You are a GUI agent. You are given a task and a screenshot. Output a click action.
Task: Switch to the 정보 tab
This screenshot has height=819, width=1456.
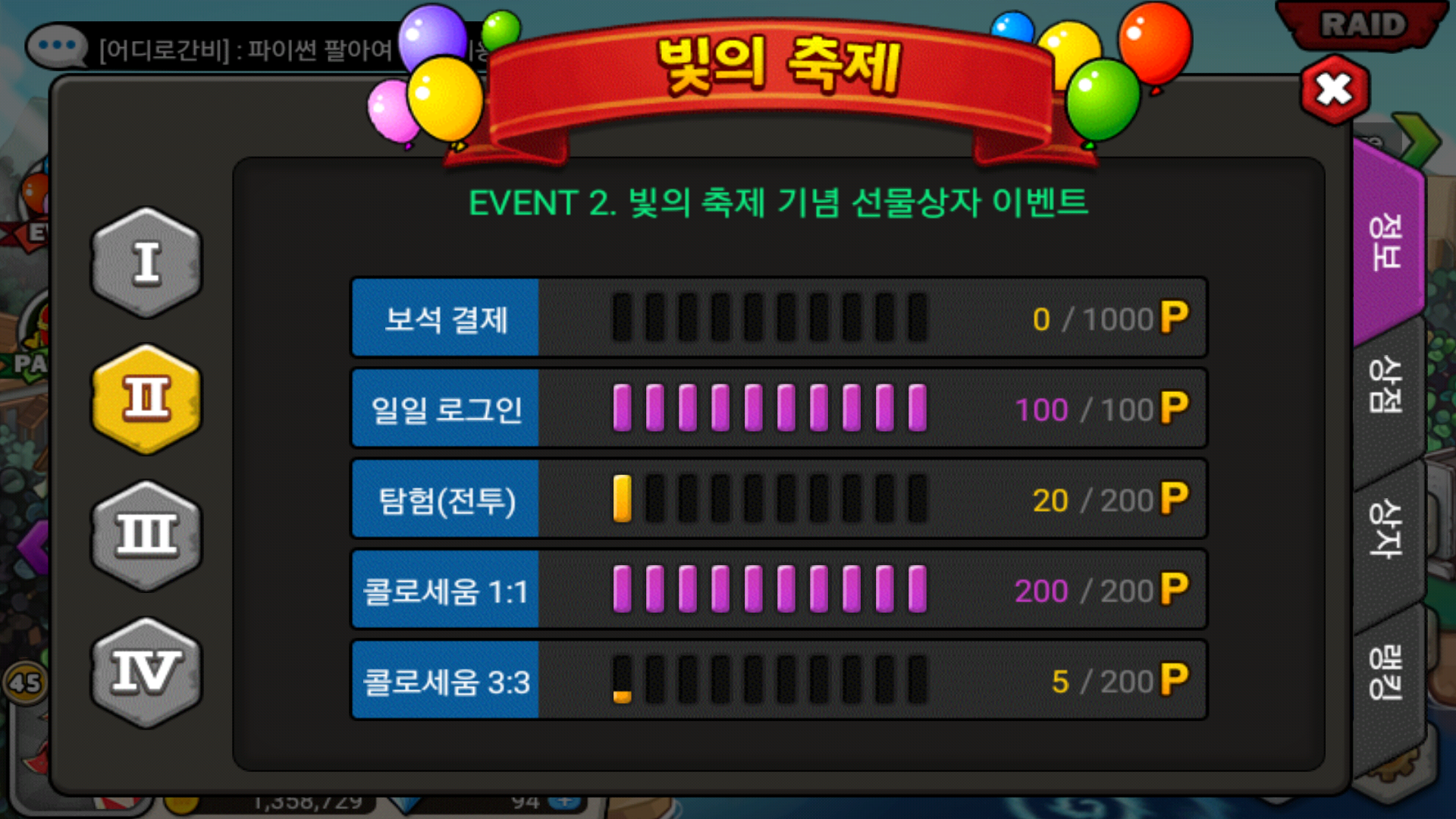tap(1386, 242)
